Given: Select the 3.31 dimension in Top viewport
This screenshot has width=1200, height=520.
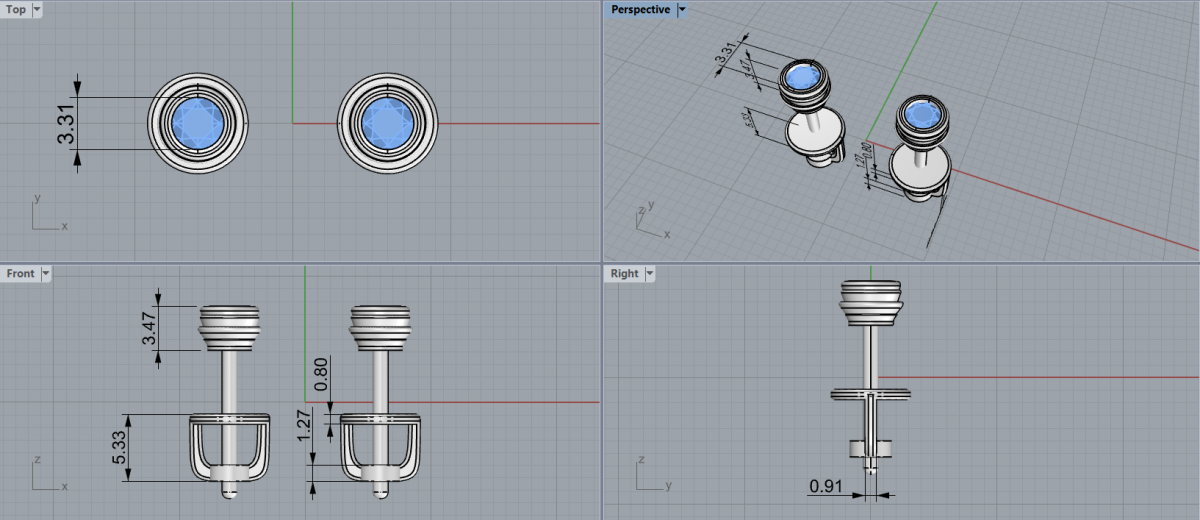Looking at the screenshot, I should point(67,122).
